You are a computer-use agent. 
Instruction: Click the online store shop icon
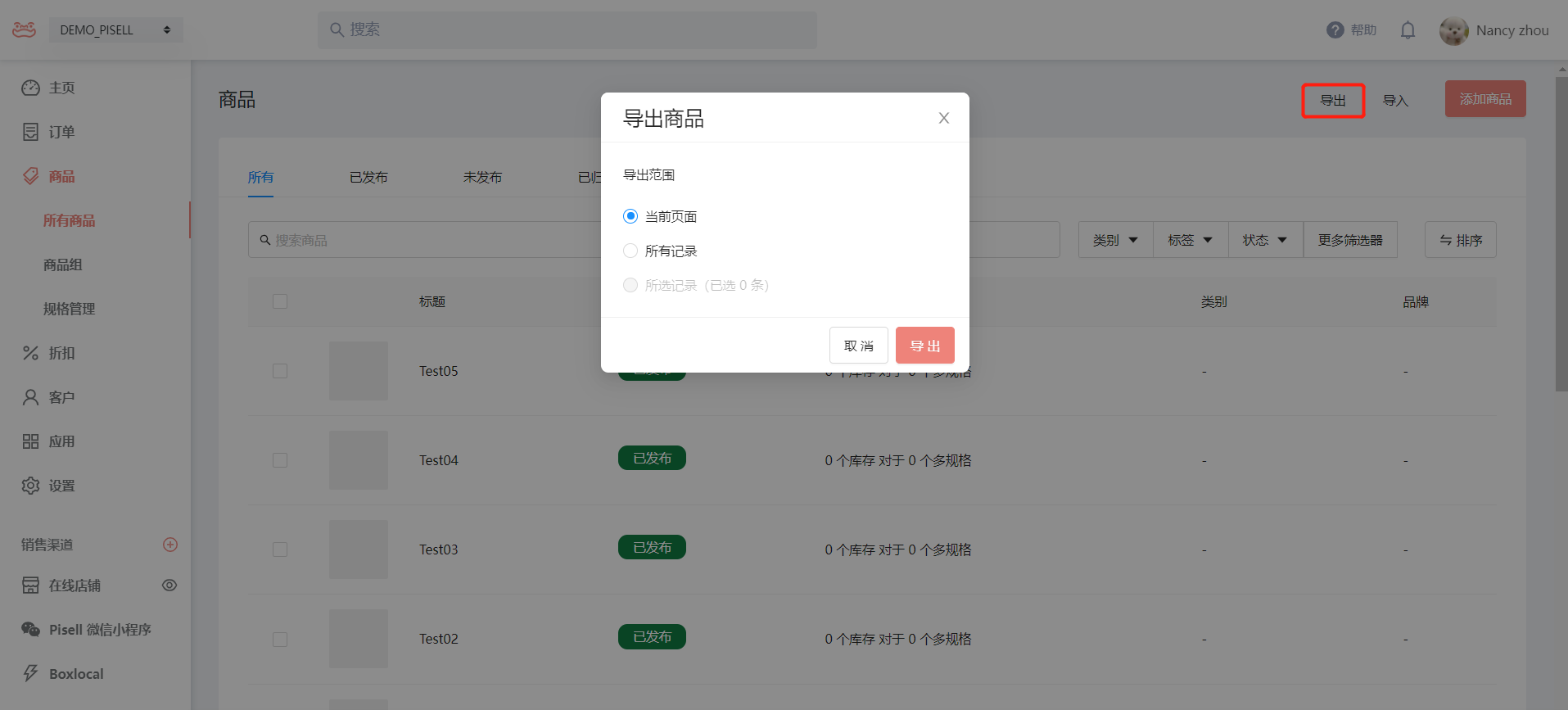click(x=30, y=586)
